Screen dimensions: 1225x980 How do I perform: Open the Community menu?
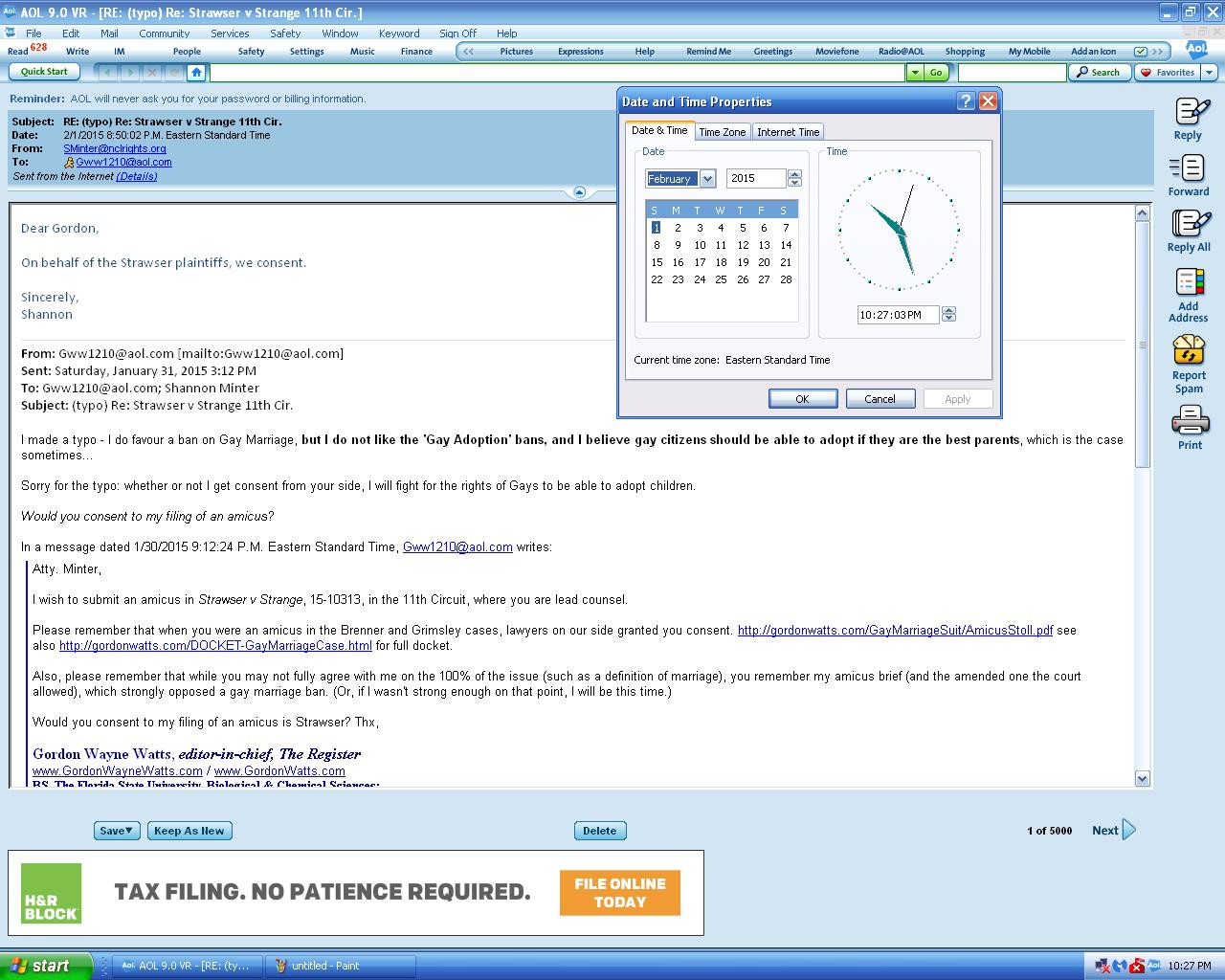click(x=164, y=33)
